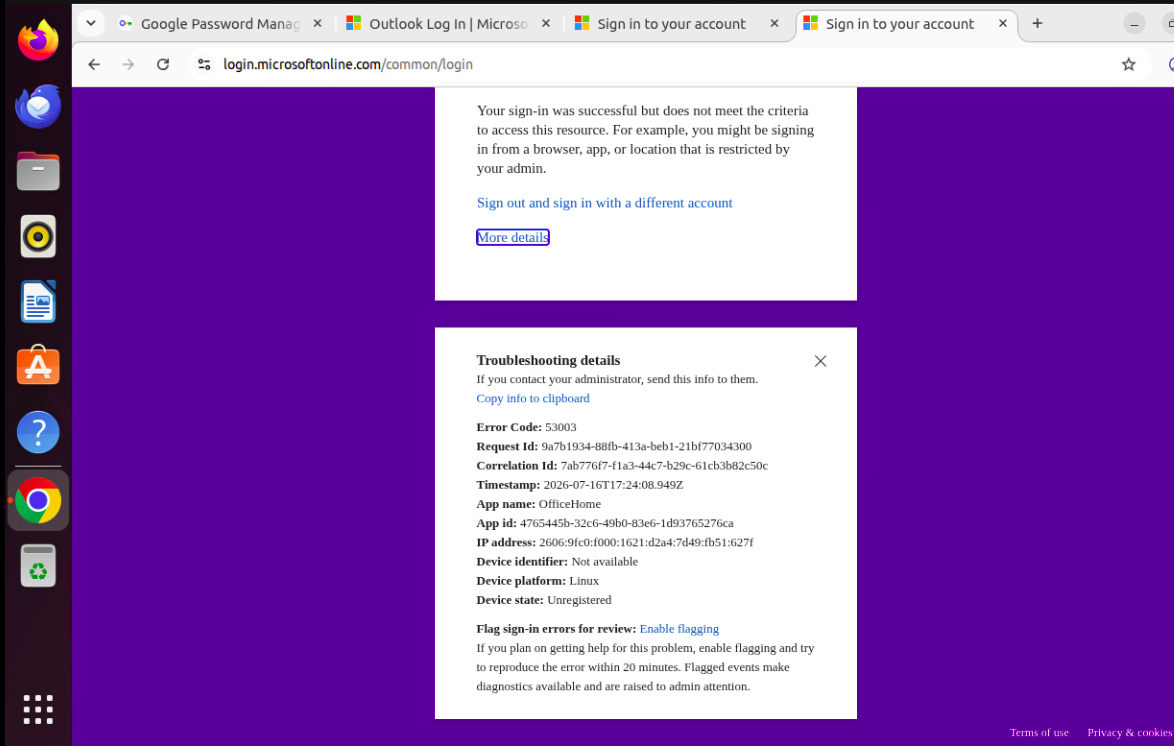
Task: Reload the current page
Action: point(163,64)
